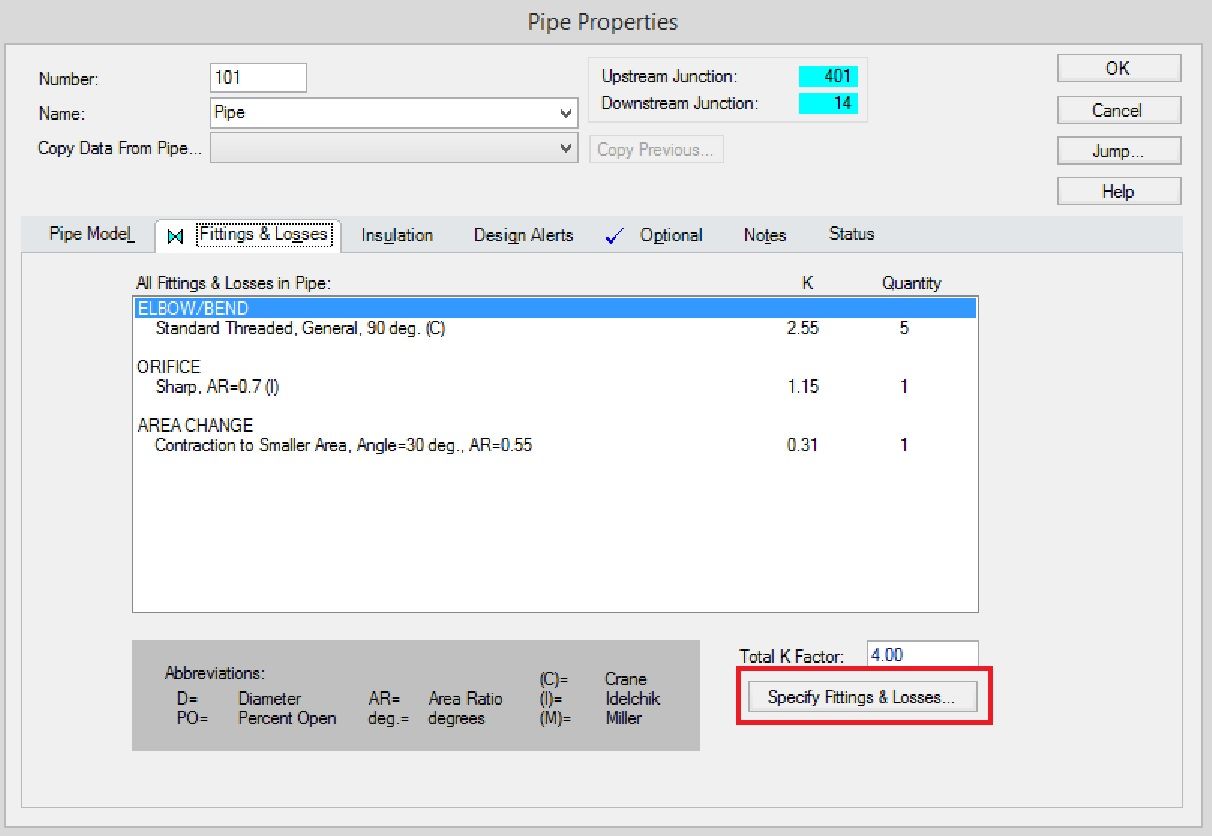Click the Downstream Junction value 14

pos(828,103)
